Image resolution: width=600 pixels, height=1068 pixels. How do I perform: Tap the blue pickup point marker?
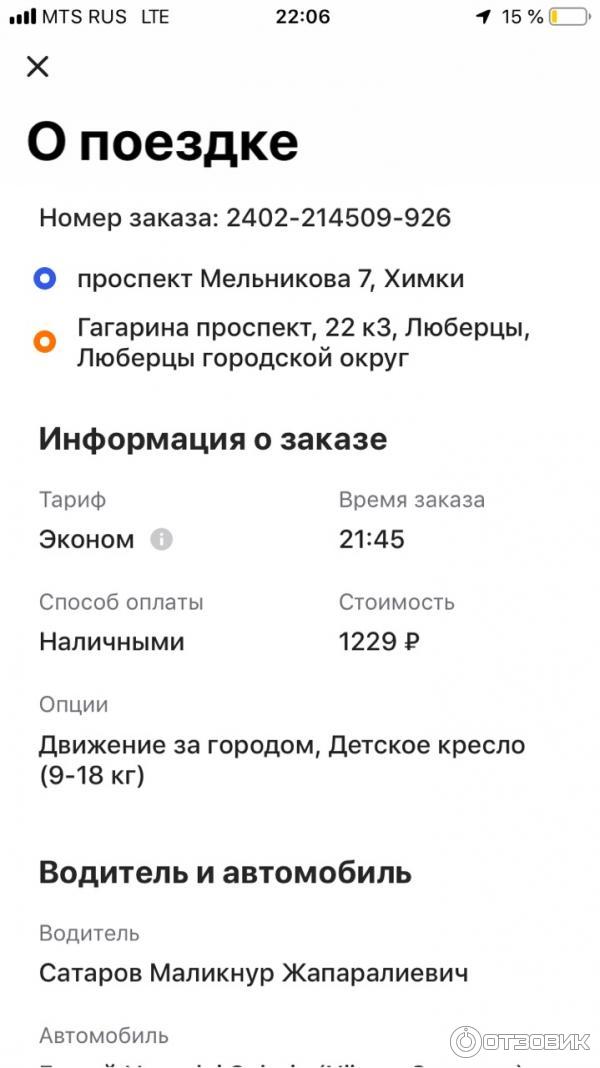pos(44,280)
